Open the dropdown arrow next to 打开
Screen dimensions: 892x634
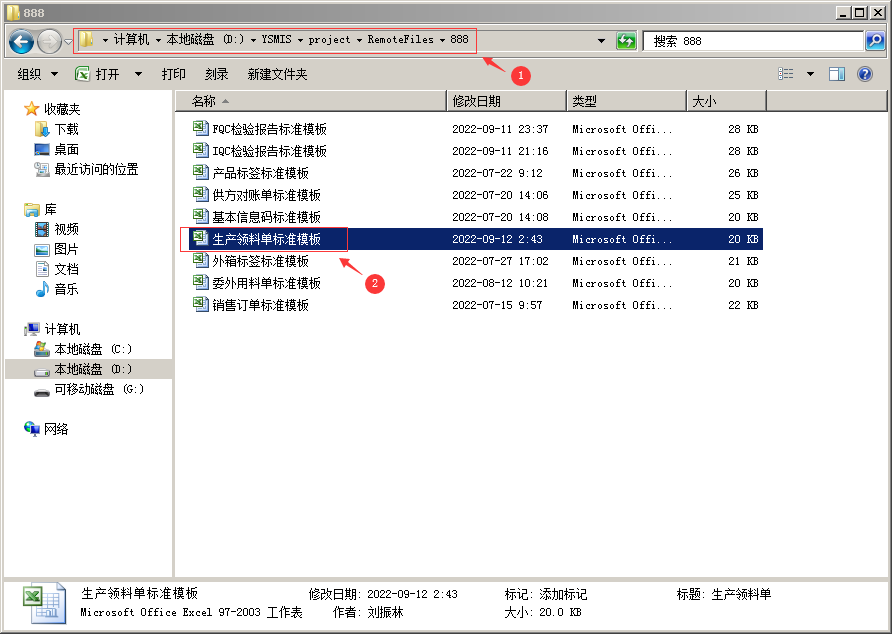tap(138, 74)
